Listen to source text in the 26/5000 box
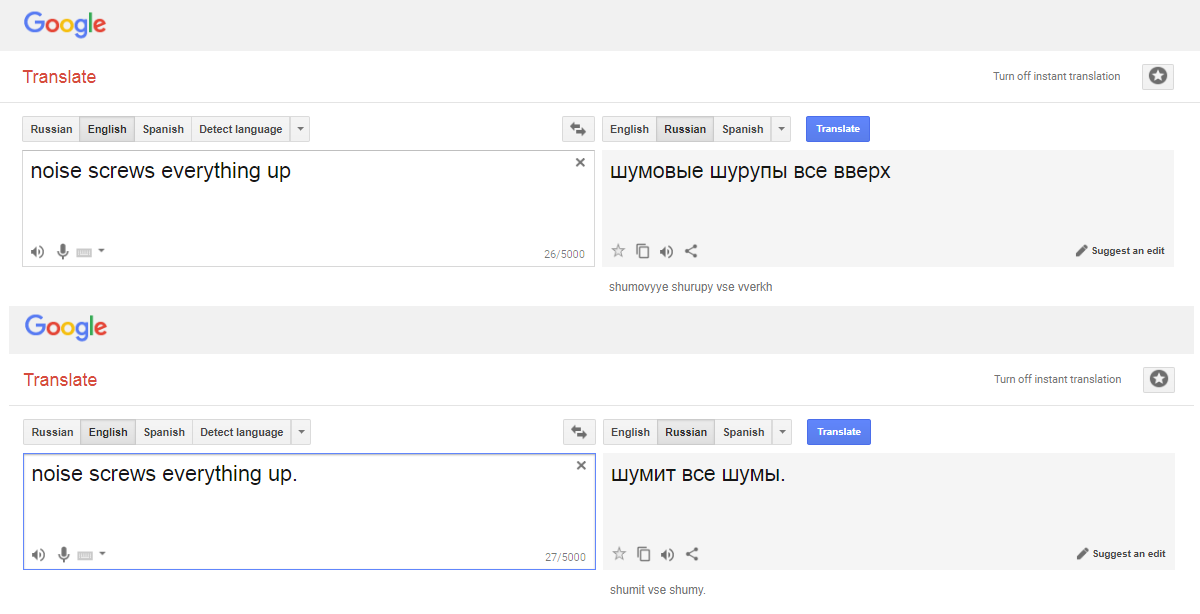Viewport: 1200px width, 614px height. tap(38, 252)
